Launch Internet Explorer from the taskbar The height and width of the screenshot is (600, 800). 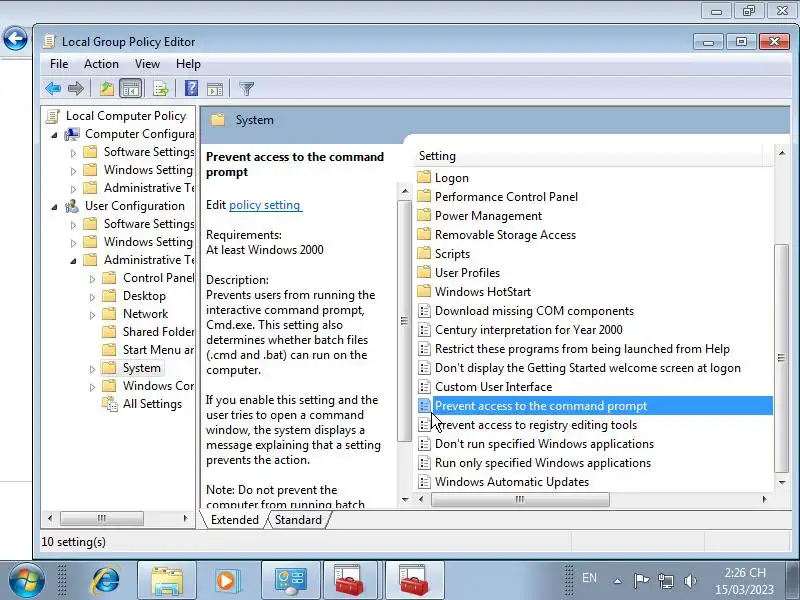click(106, 580)
